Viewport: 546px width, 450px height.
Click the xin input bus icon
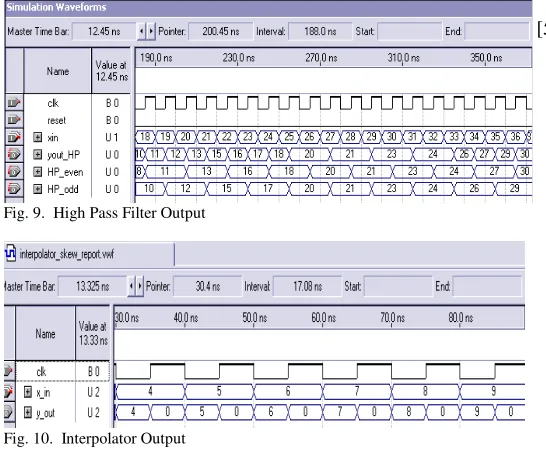pyautogui.click(x=14, y=137)
